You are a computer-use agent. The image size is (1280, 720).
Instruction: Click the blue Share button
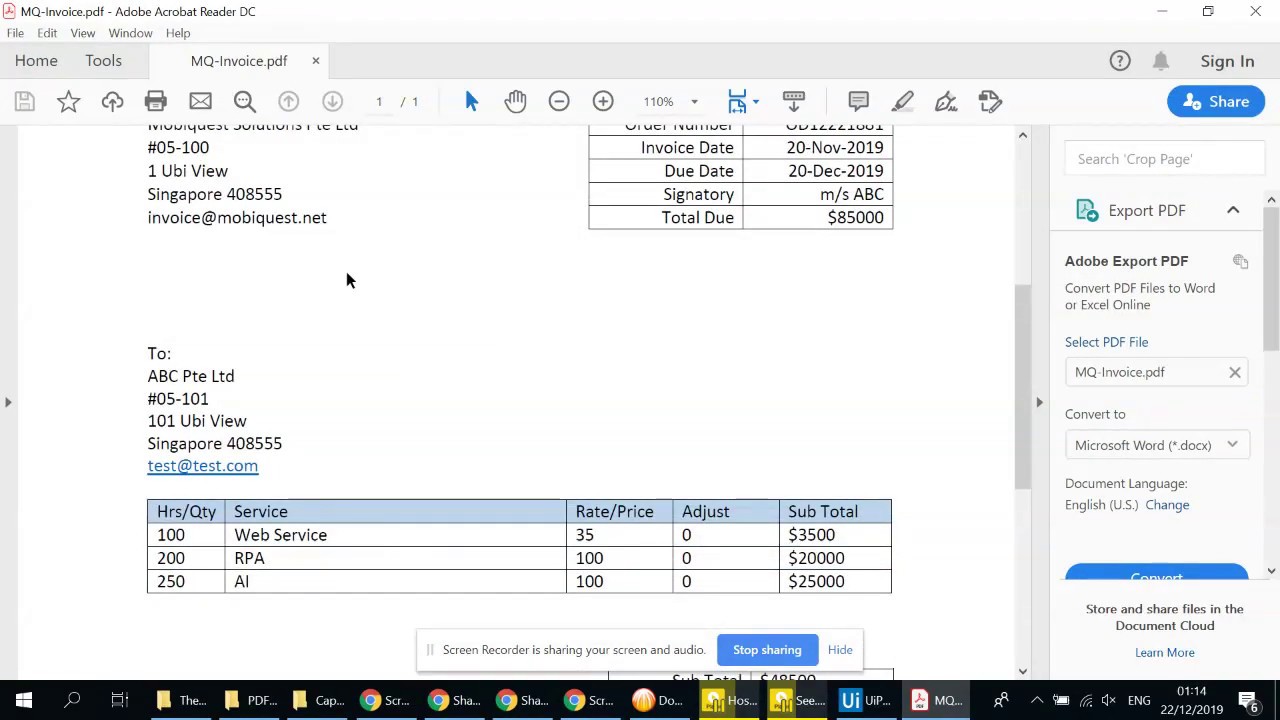pyautogui.click(x=1216, y=101)
